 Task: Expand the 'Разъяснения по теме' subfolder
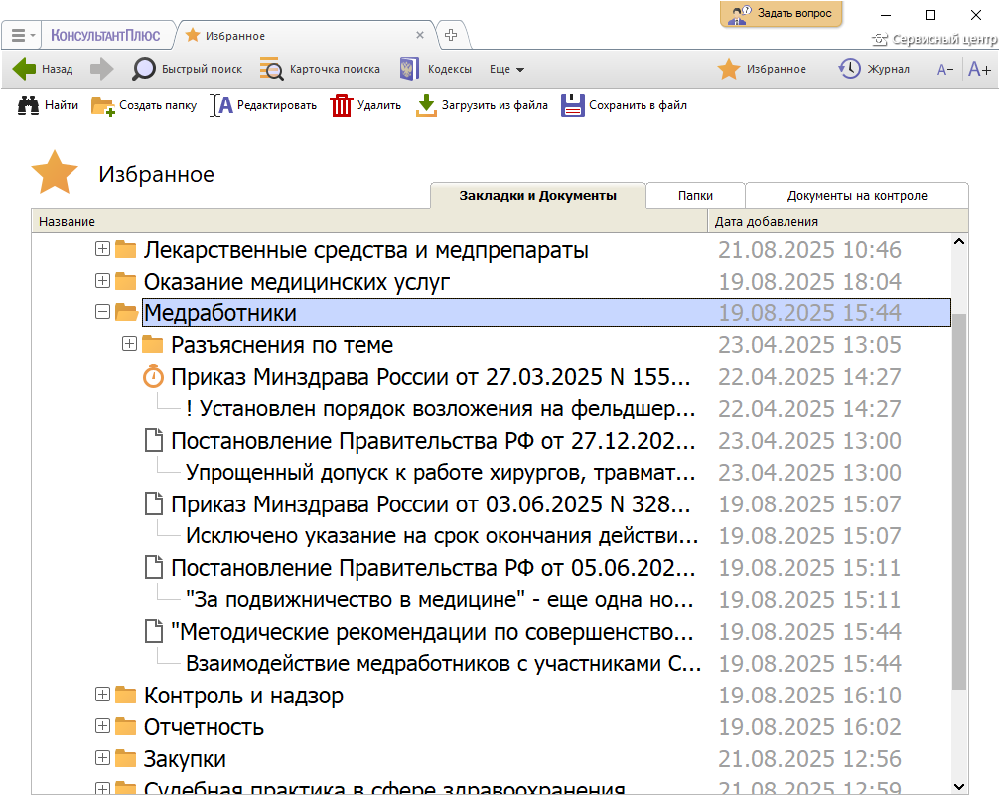tap(129, 345)
